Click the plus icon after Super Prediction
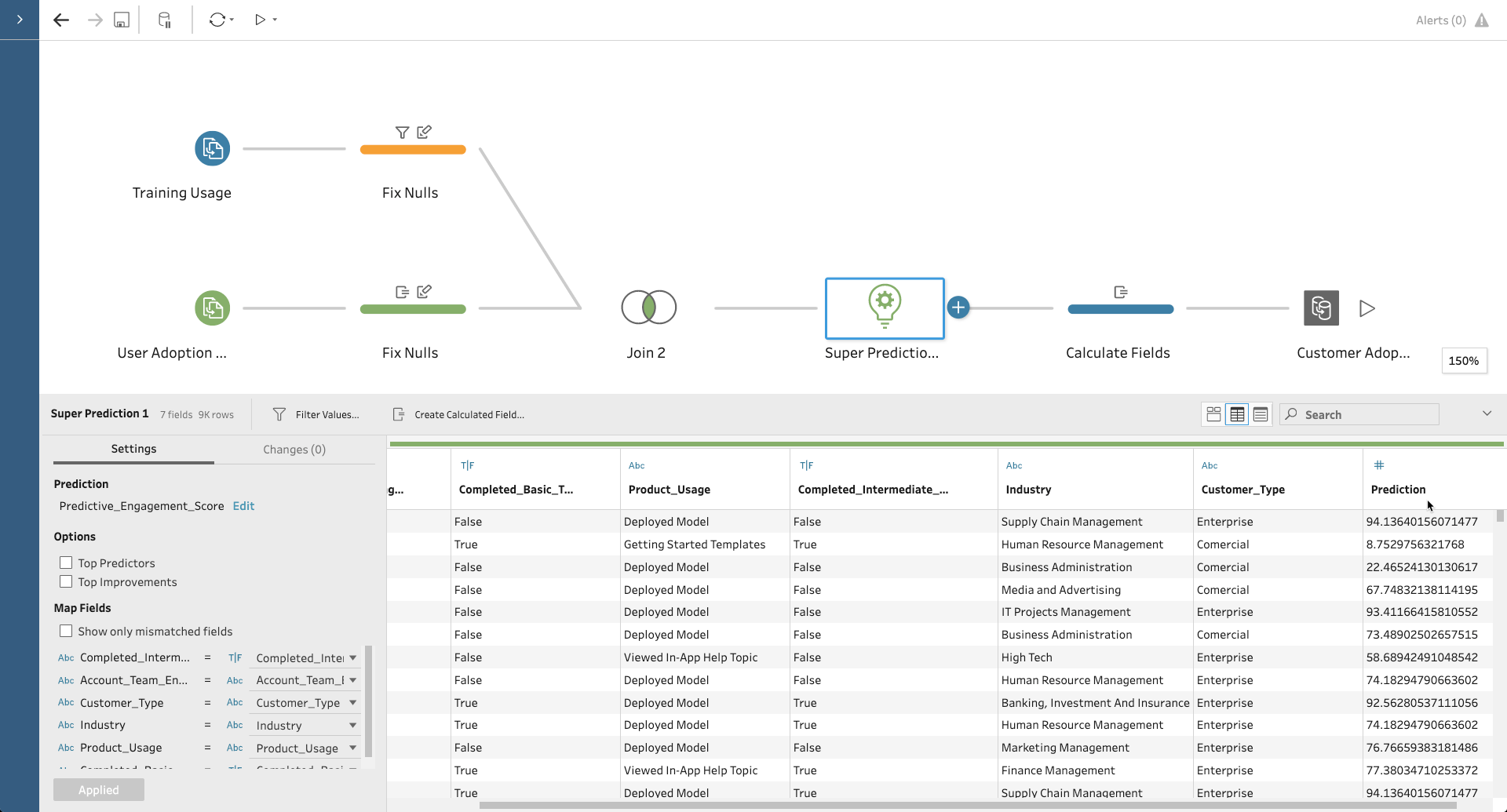The width and height of the screenshot is (1507, 812). [x=958, y=308]
